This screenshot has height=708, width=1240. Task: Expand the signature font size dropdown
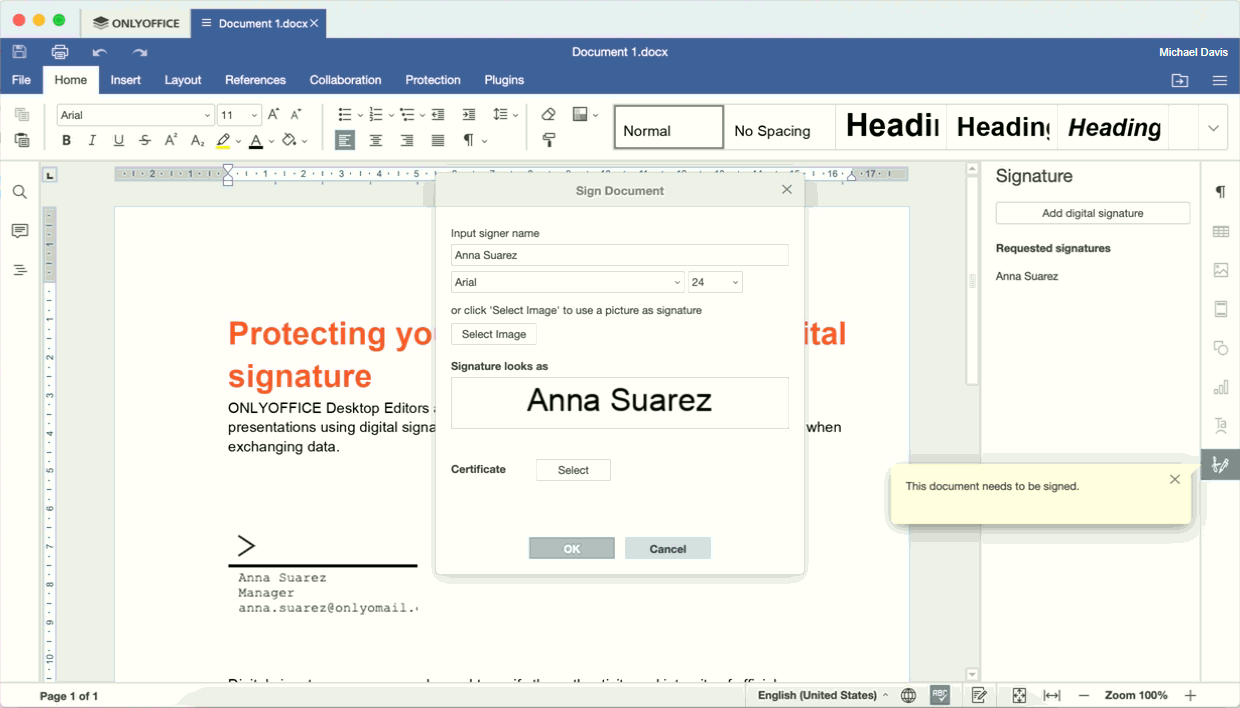point(715,283)
